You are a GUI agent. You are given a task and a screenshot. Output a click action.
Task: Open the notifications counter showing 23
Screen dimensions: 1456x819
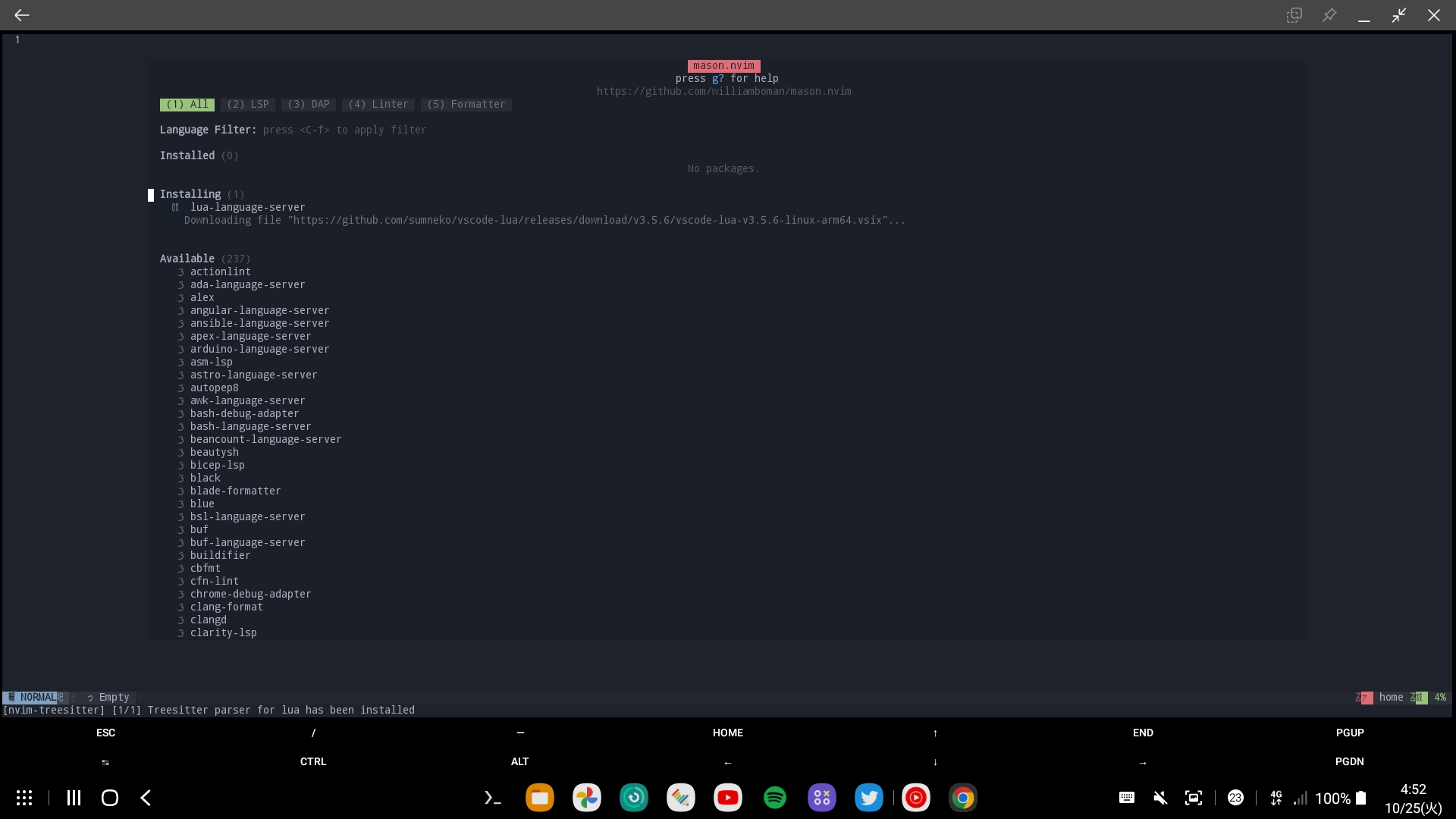pyautogui.click(x=1235, y=798)
